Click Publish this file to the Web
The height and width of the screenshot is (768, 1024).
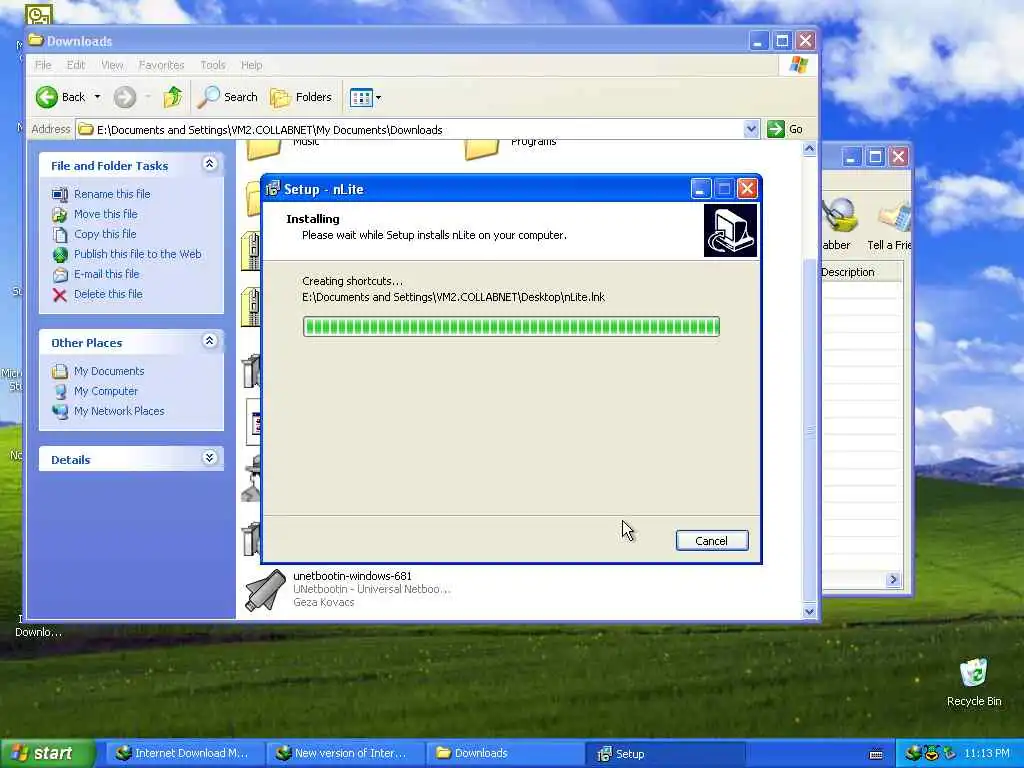point(138,254)
